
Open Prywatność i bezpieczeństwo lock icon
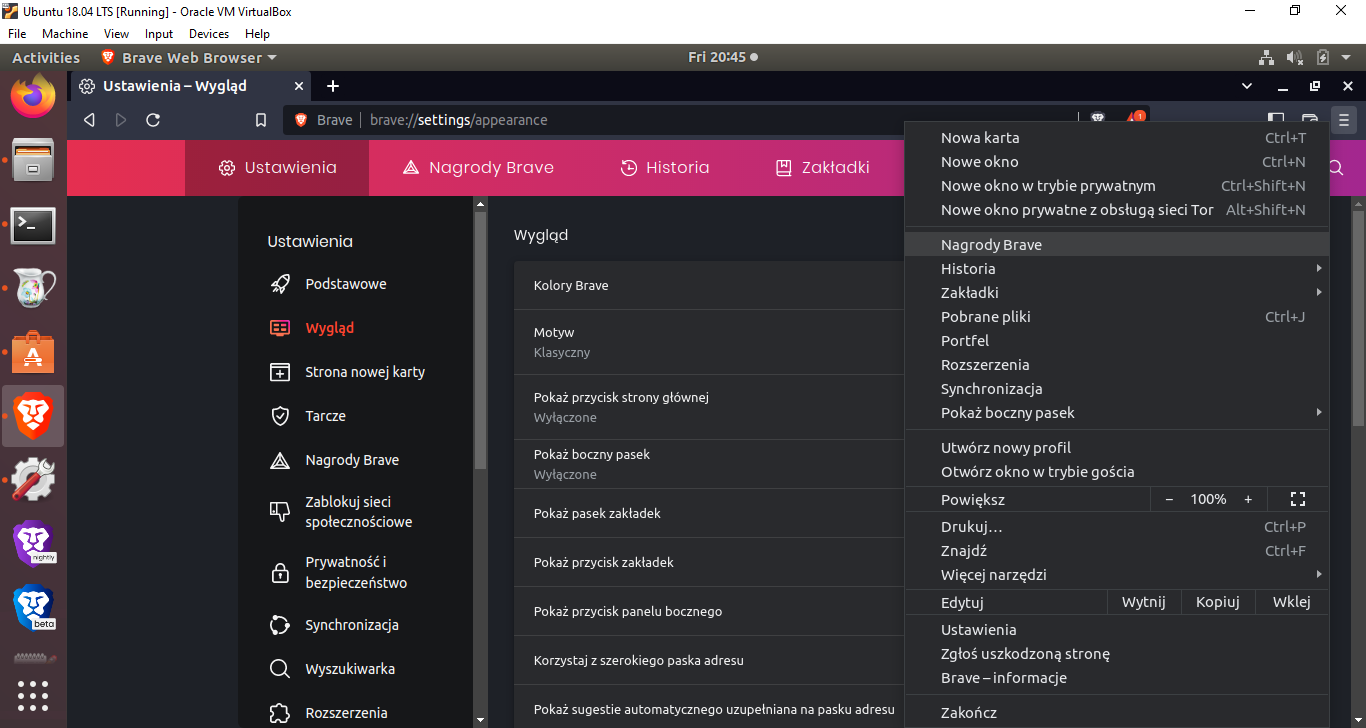click(280, 573)
